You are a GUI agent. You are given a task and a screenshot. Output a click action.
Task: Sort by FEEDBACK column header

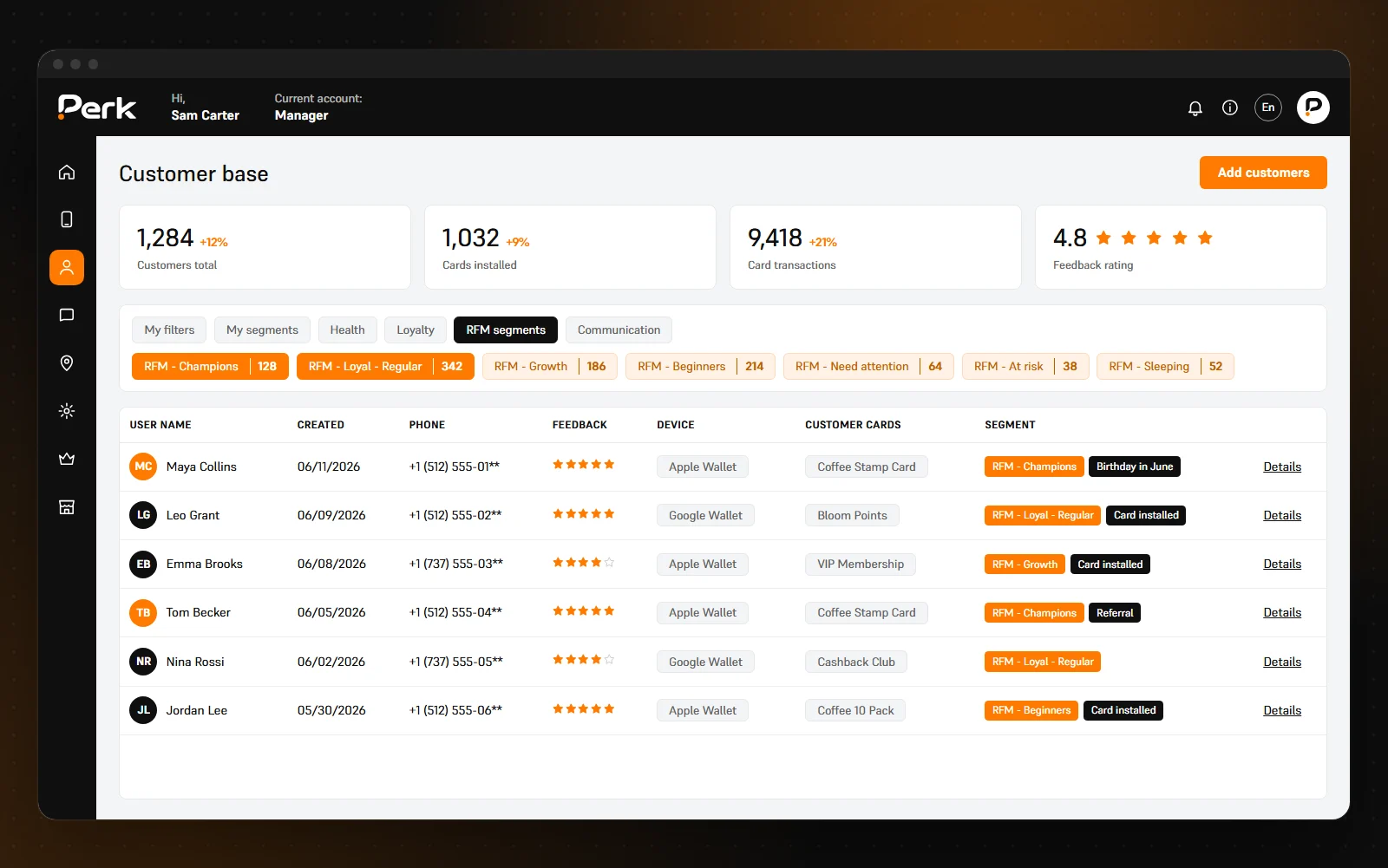[579, 425]
